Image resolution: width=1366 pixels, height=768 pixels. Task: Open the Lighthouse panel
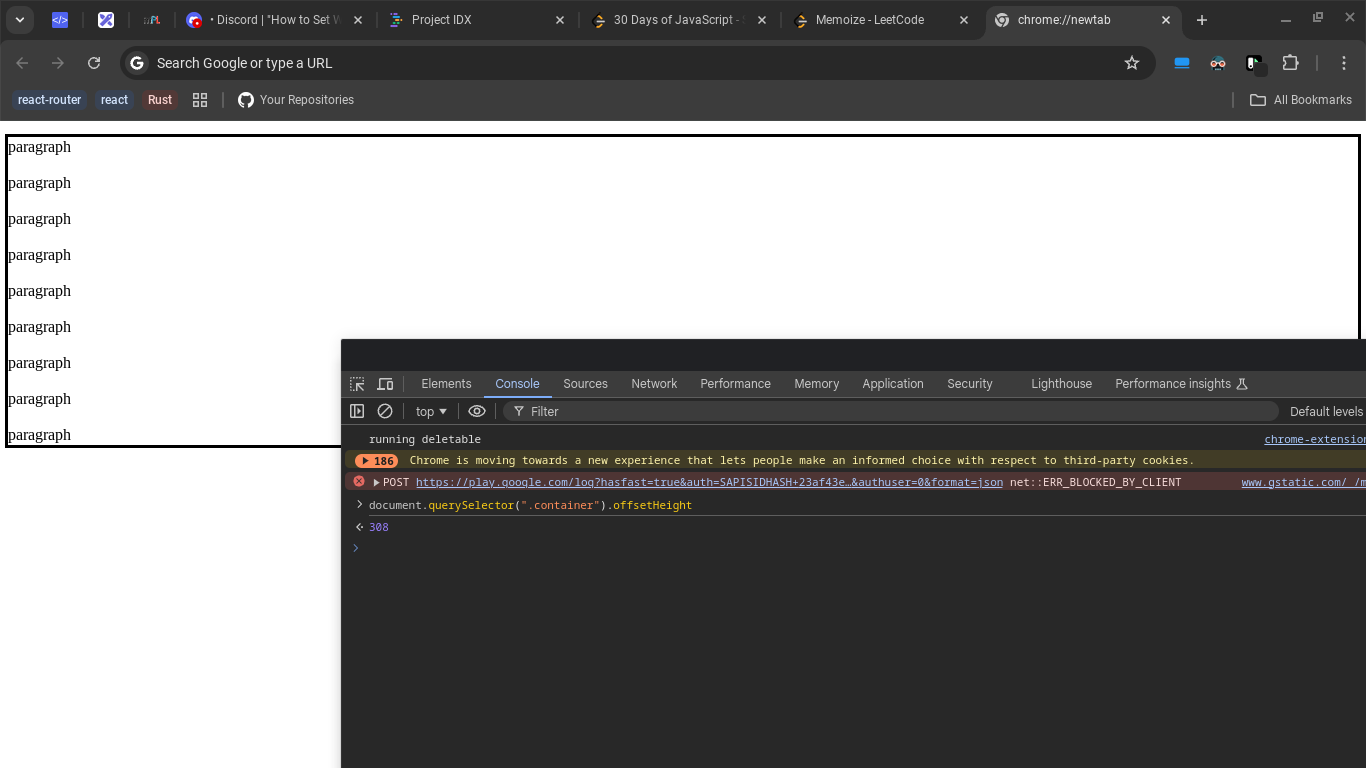click(1061, 384)
